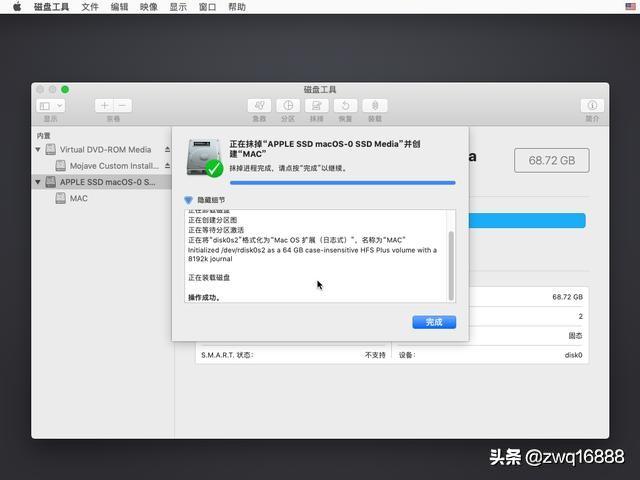640x480 pixels.
Task: Click the add volume plus button
Action: click(104, 106)
